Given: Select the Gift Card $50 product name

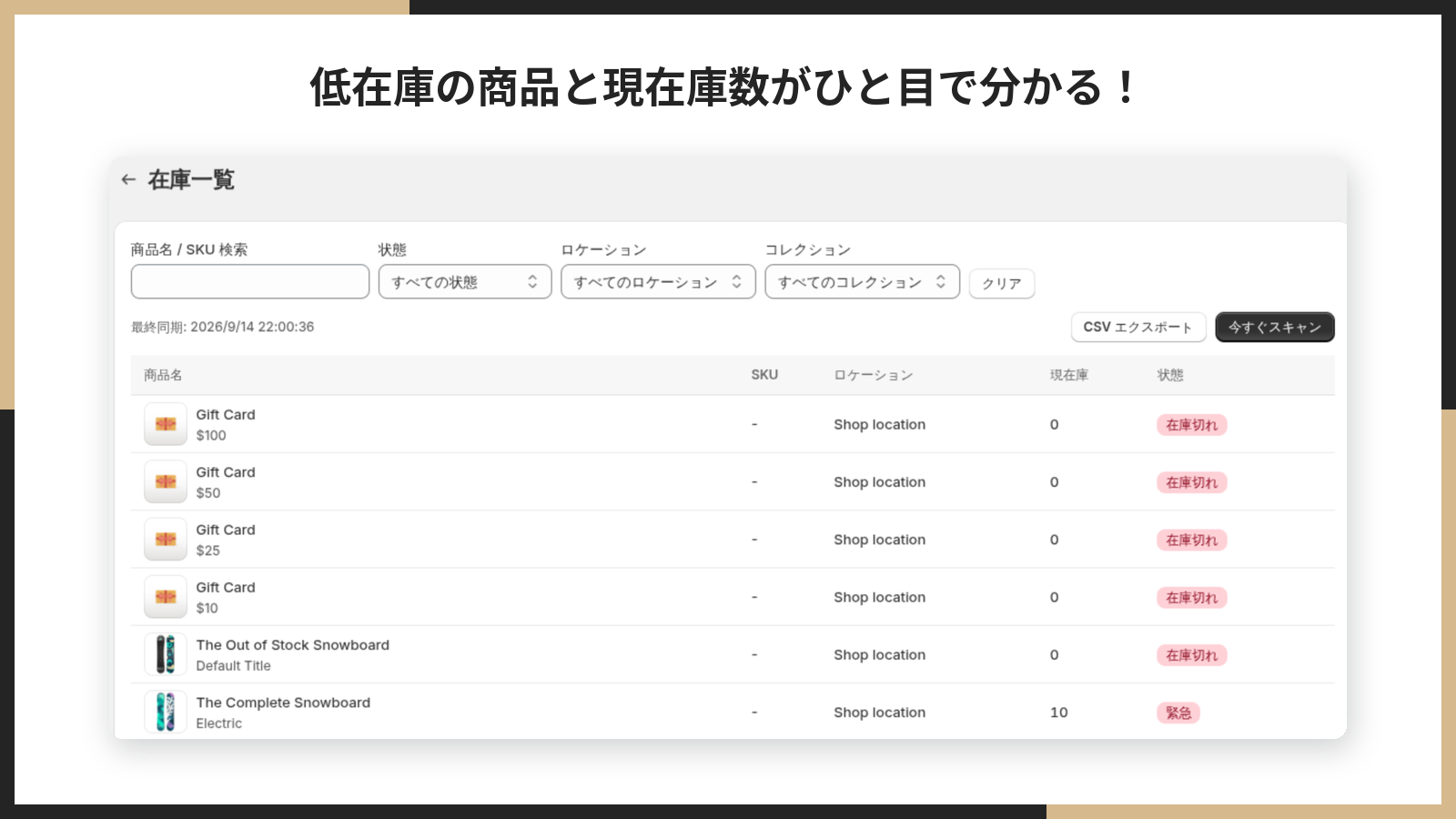Looking at the screenshot, I should pyautogui.click(x=226, y=472).
